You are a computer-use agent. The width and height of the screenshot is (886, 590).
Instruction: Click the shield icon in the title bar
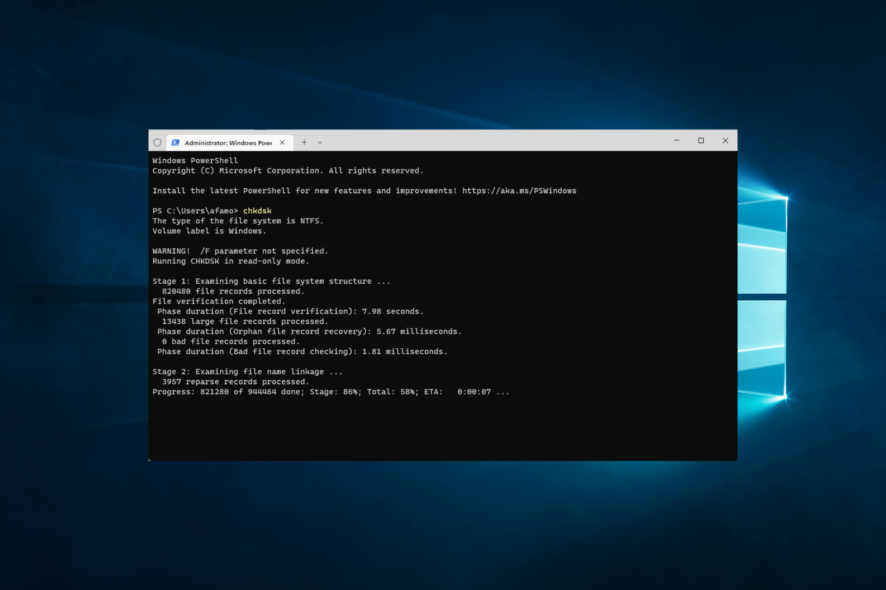tap(158, 142)
